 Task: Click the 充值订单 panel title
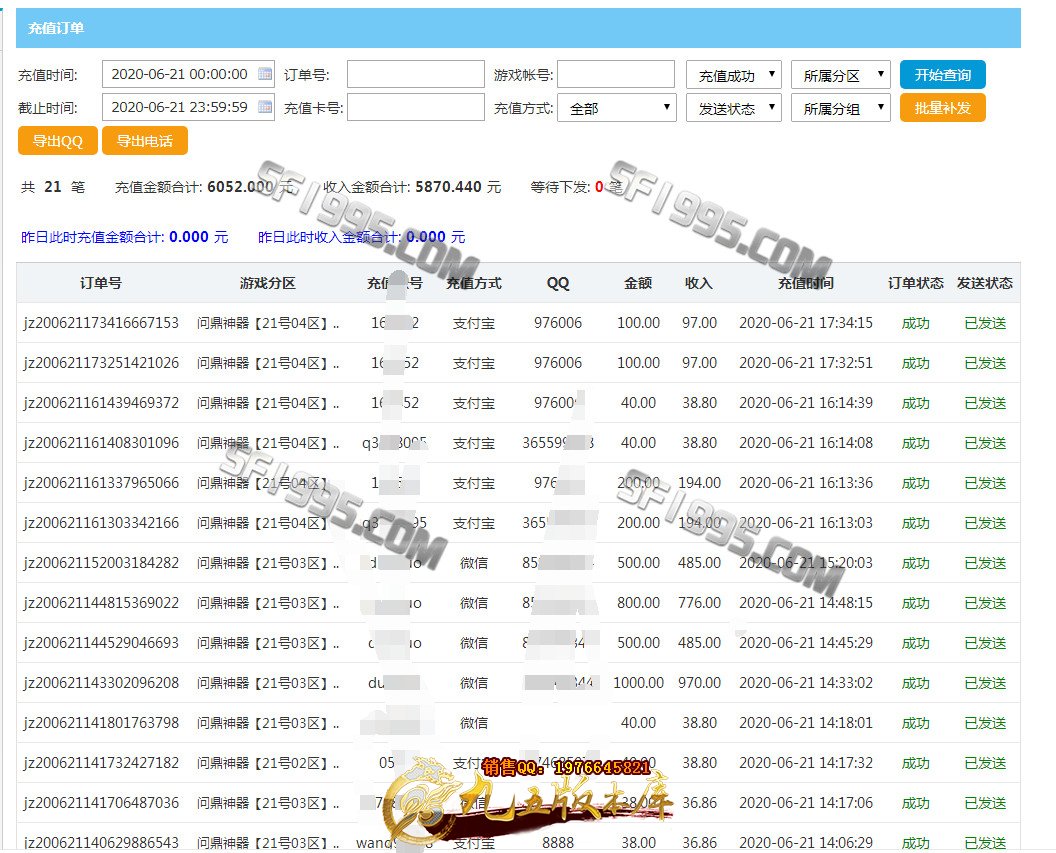pos(56,28)
